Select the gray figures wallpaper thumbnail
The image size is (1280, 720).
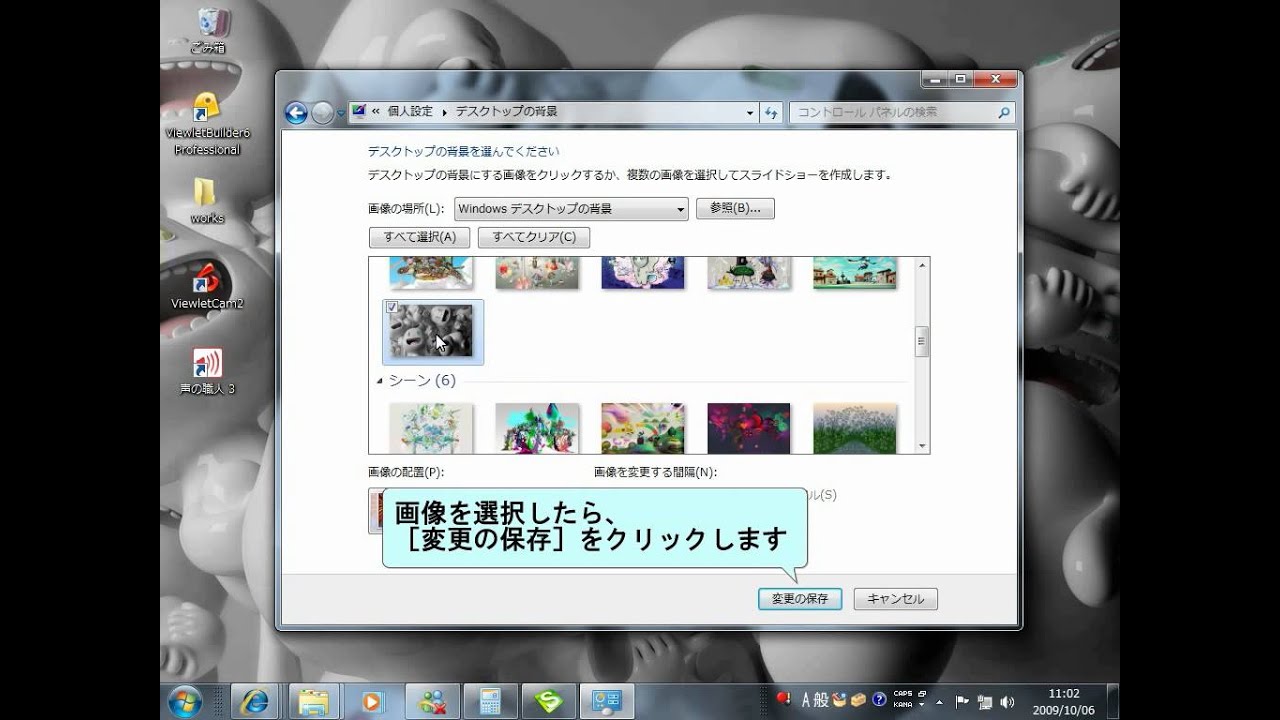point(432,332)
